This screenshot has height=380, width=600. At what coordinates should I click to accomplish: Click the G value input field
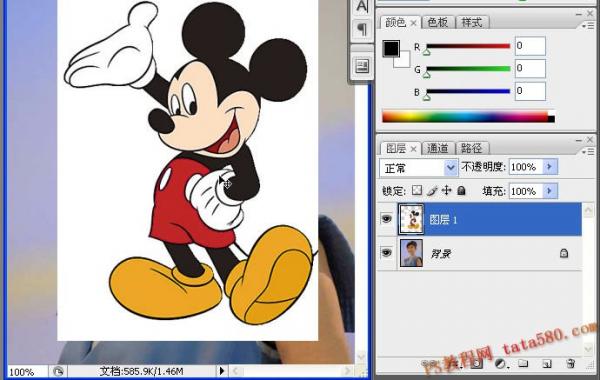tap(530, 68)
